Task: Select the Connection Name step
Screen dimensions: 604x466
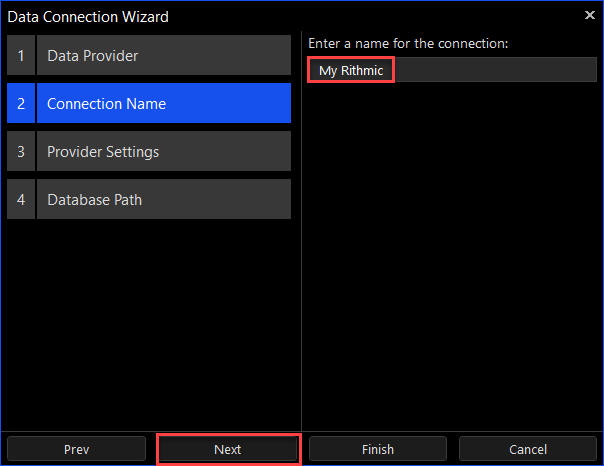Action: (x=164, y=103)
